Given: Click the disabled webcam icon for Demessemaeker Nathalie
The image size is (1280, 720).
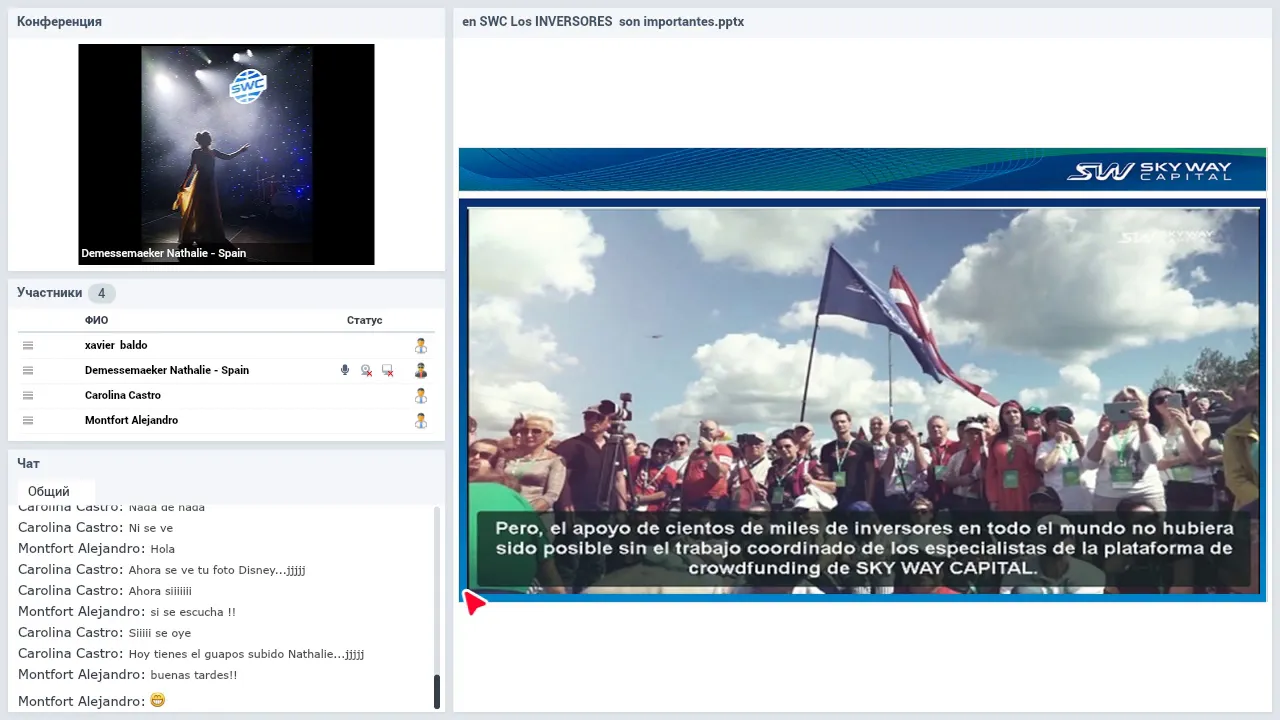Looking at the screenshot, I should coord(367,370).
